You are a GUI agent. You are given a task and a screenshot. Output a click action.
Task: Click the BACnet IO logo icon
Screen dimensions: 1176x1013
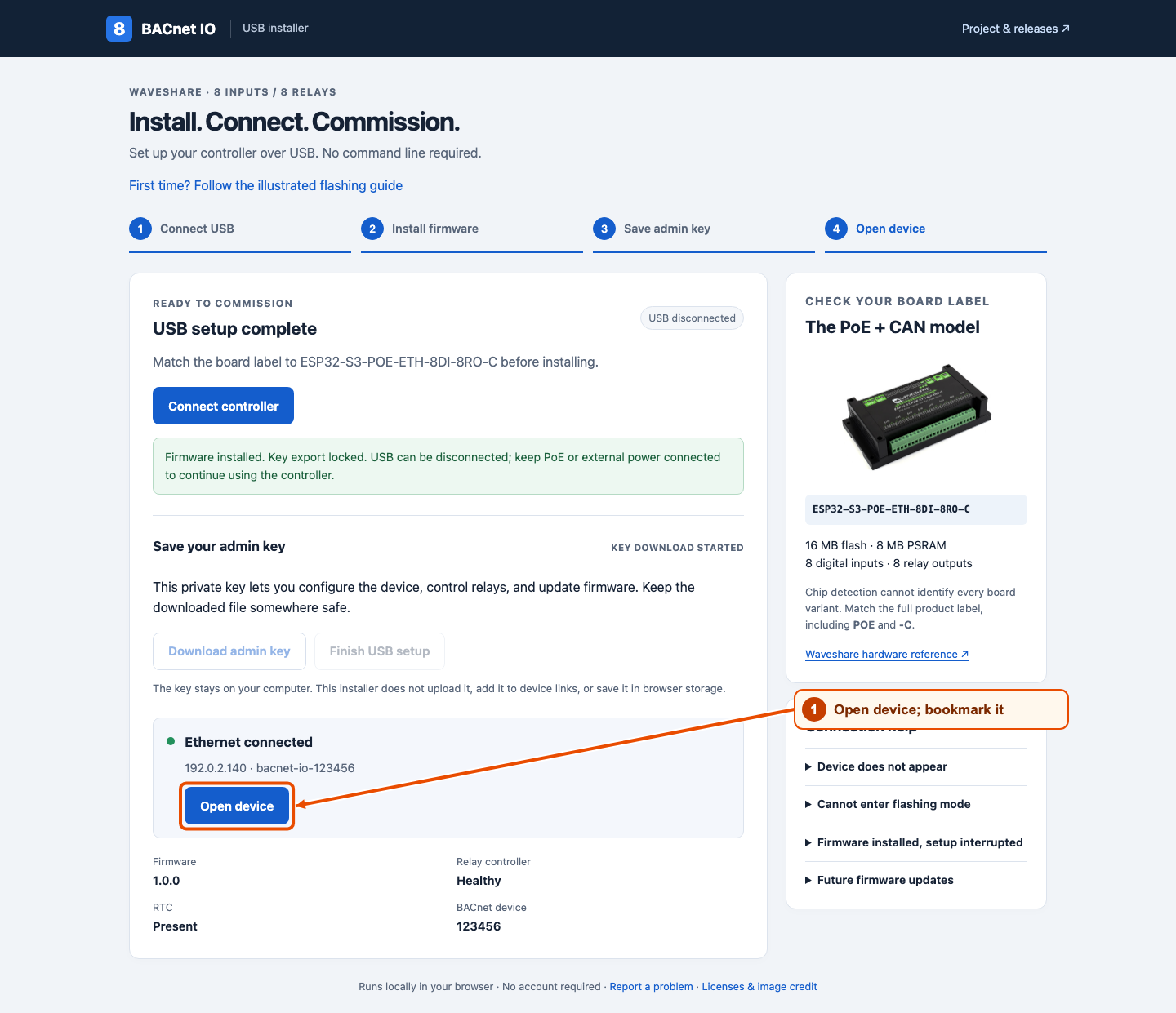click(x=119, y=29)
